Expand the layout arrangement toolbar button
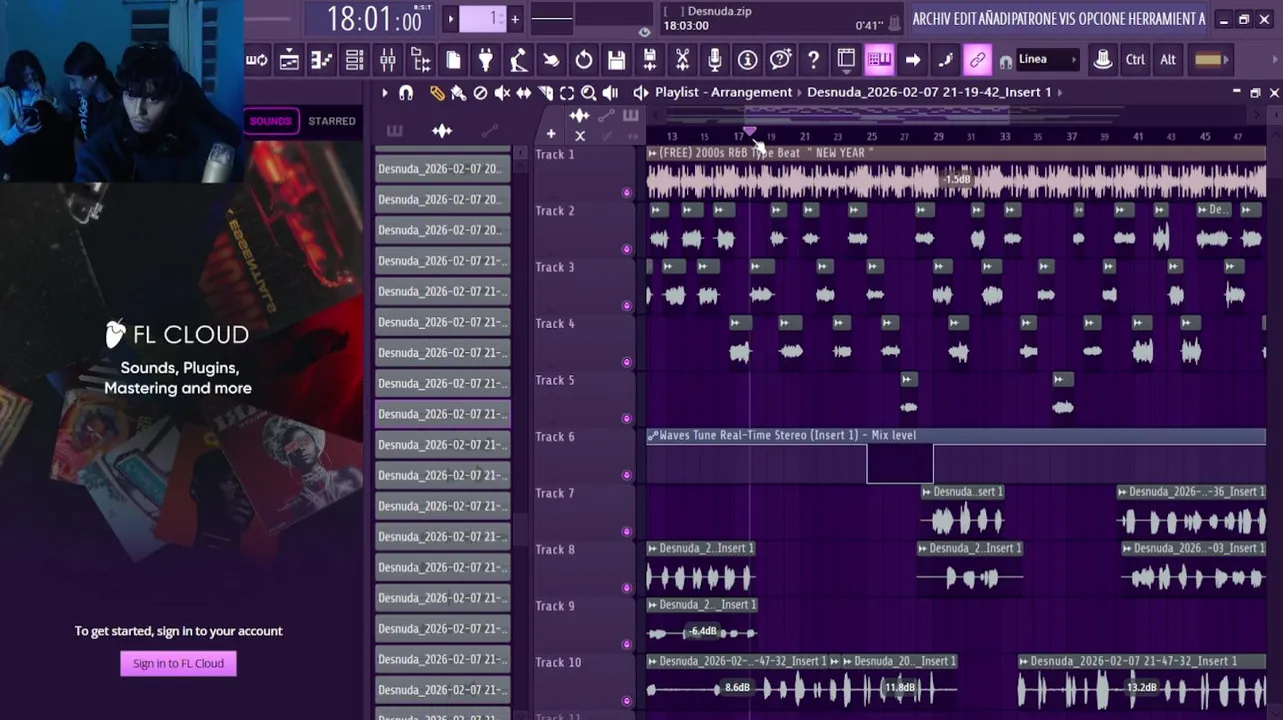Viewport: 1283px width, 720px height. (x=846, y=60)
